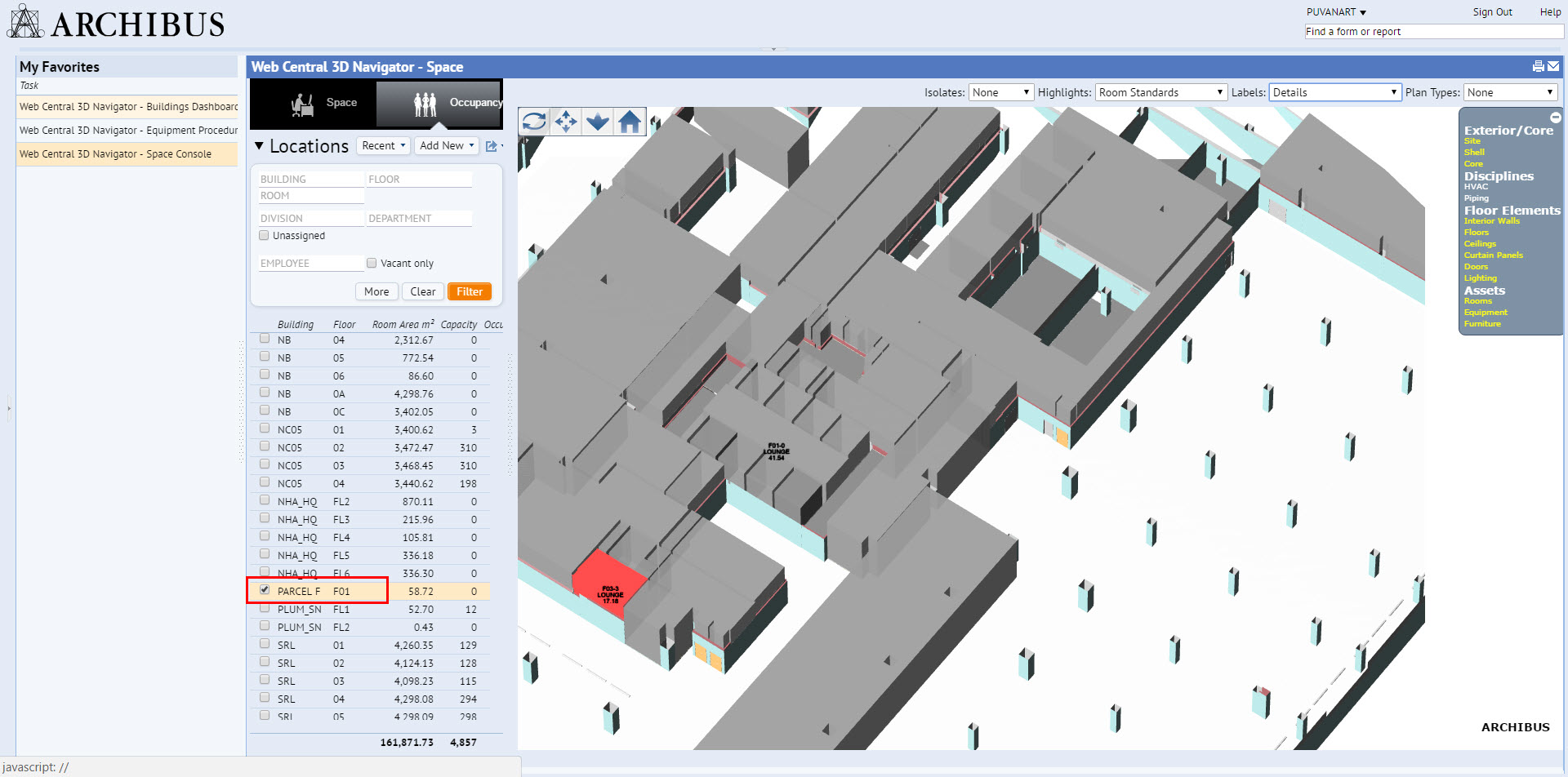The height and width of the screenshot is (777, 1568).
Task: Switch to the Space tab
Action: (x=314, y=103)
